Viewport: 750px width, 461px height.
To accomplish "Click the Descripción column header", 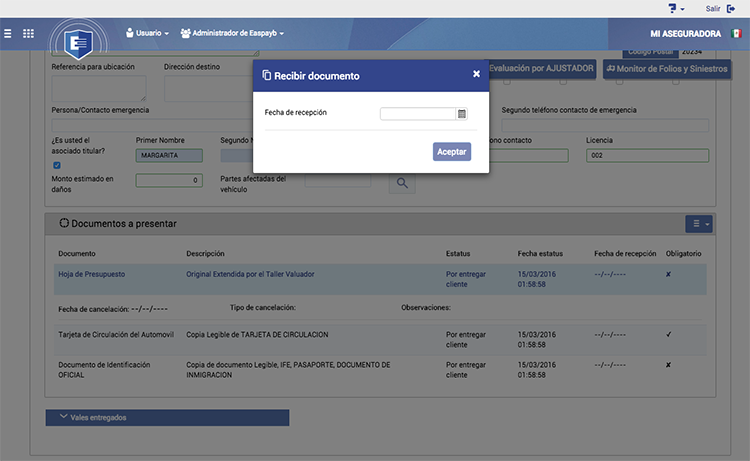I will [x=205, y=253].
